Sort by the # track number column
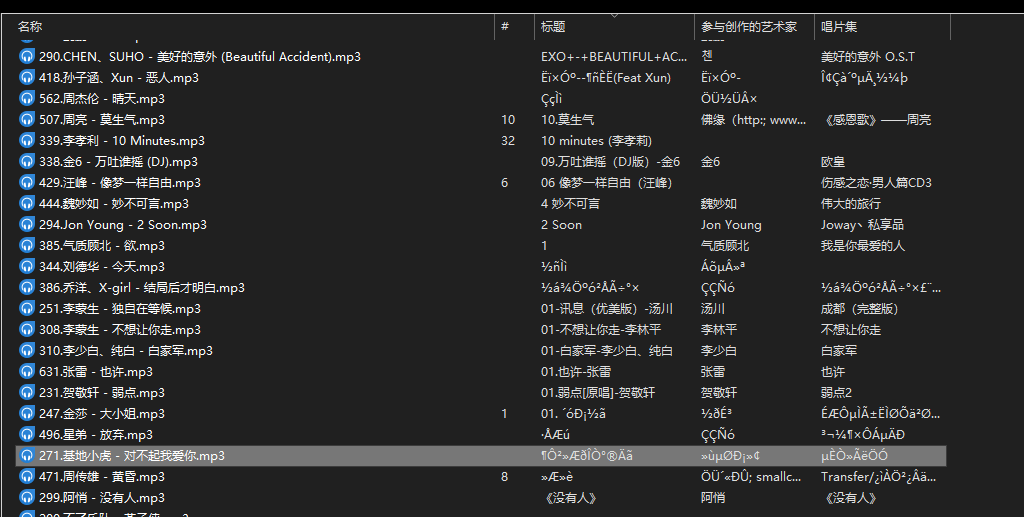 pos(505,27)
